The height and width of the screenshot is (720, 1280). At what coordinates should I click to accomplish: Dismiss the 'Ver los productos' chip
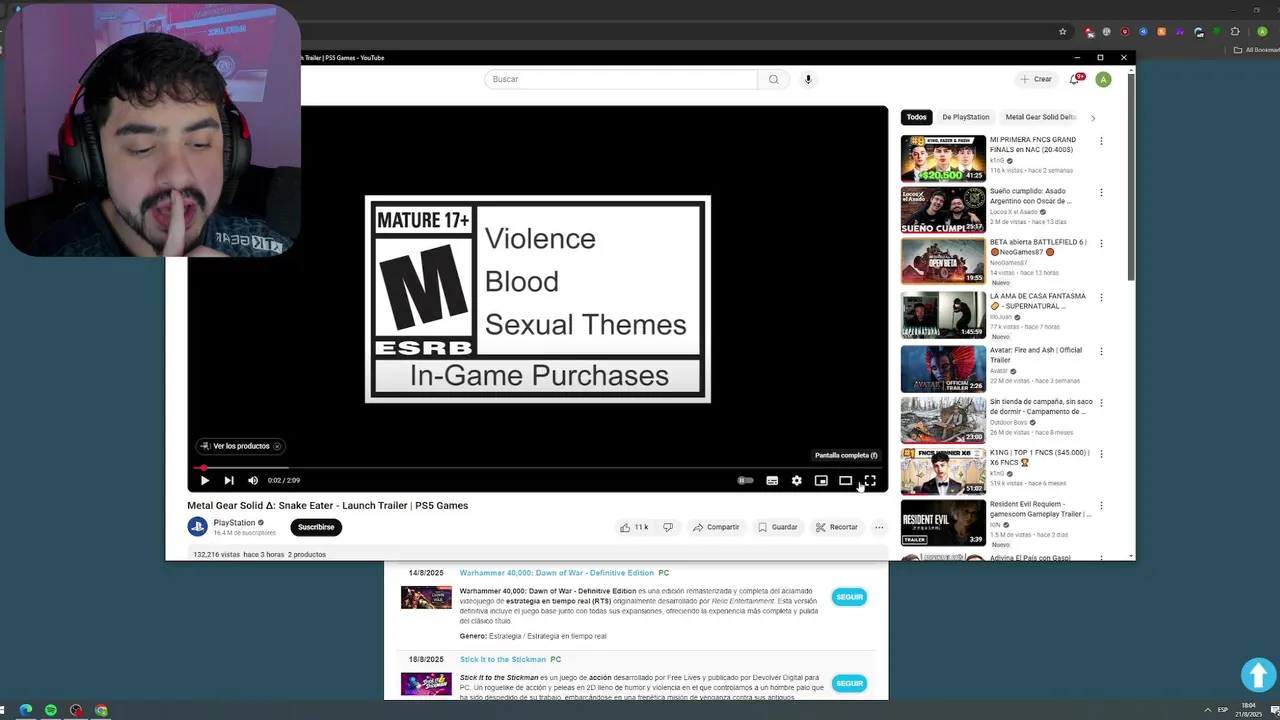pos(277,446)
